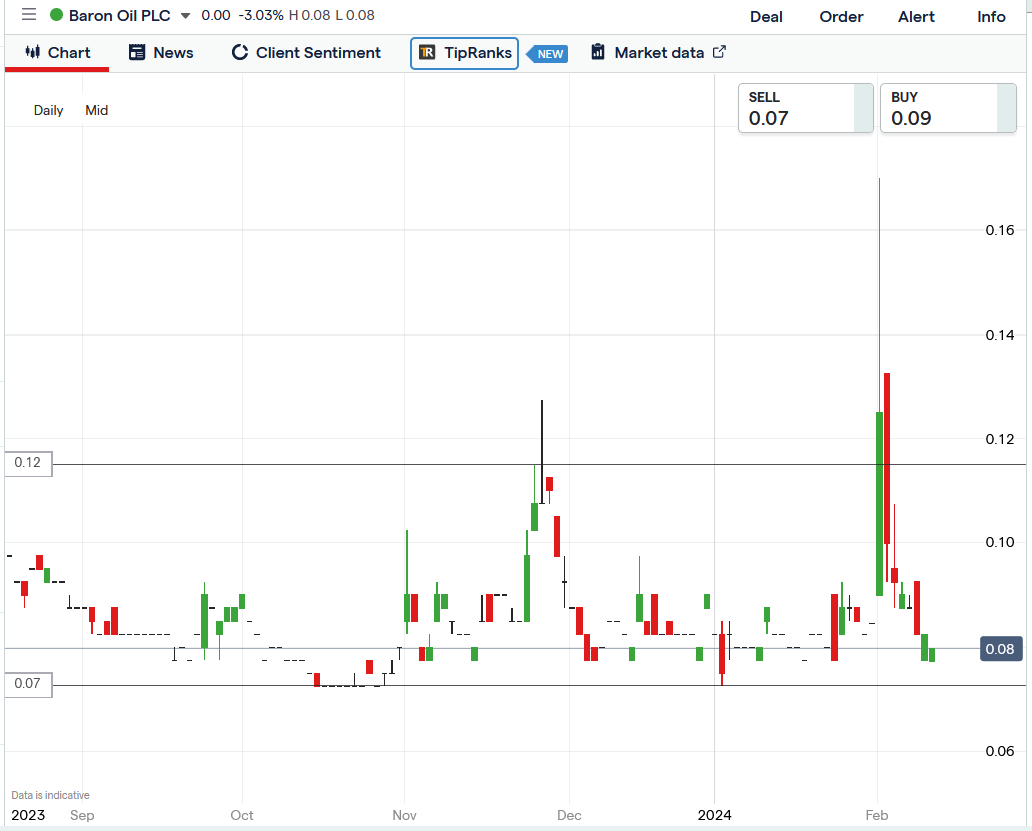Click the Oct date axis label
The width and height of the screenshot is (1032, 831).
(x=242, y=815)
